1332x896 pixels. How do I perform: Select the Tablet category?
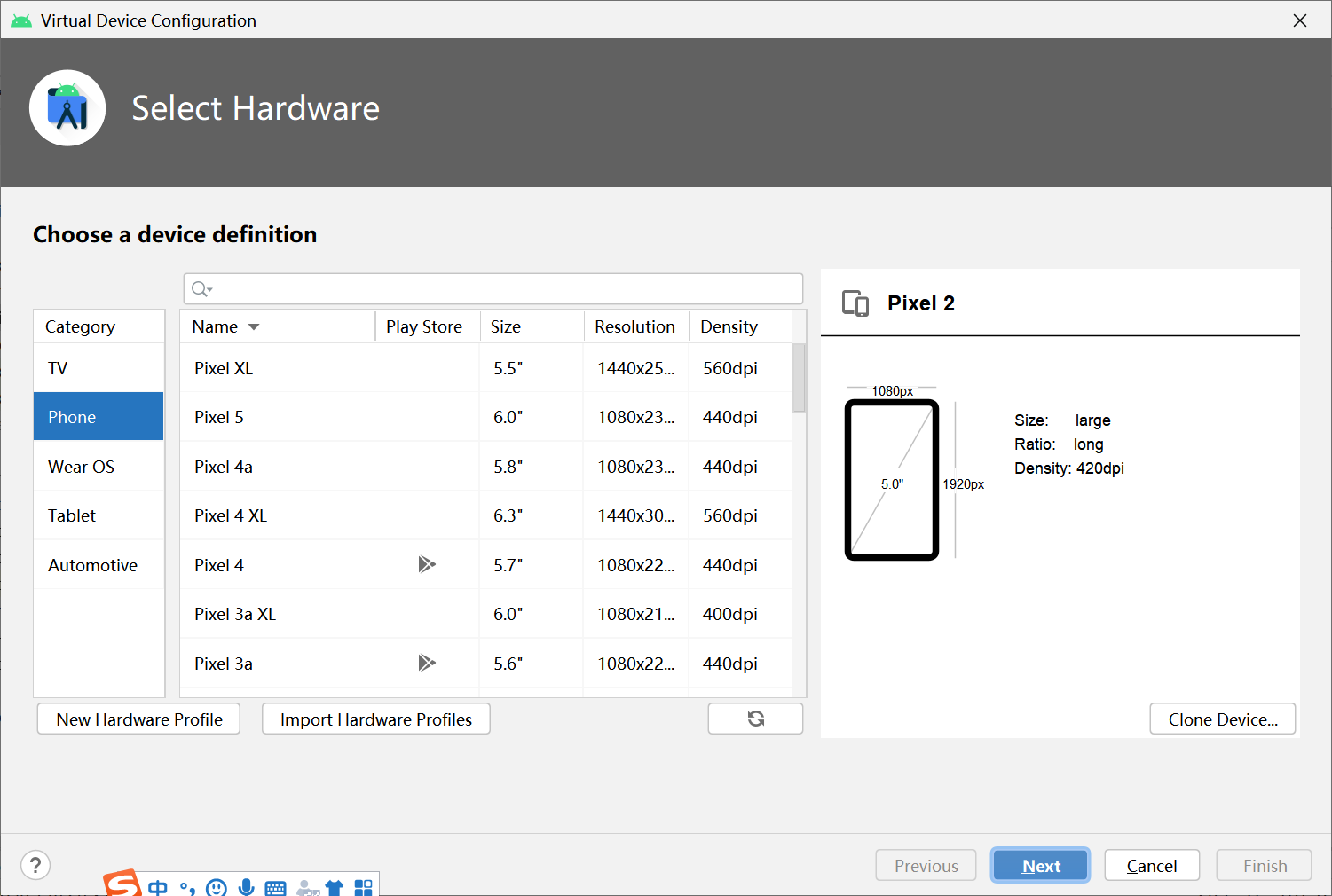click(x=99, y=515)
